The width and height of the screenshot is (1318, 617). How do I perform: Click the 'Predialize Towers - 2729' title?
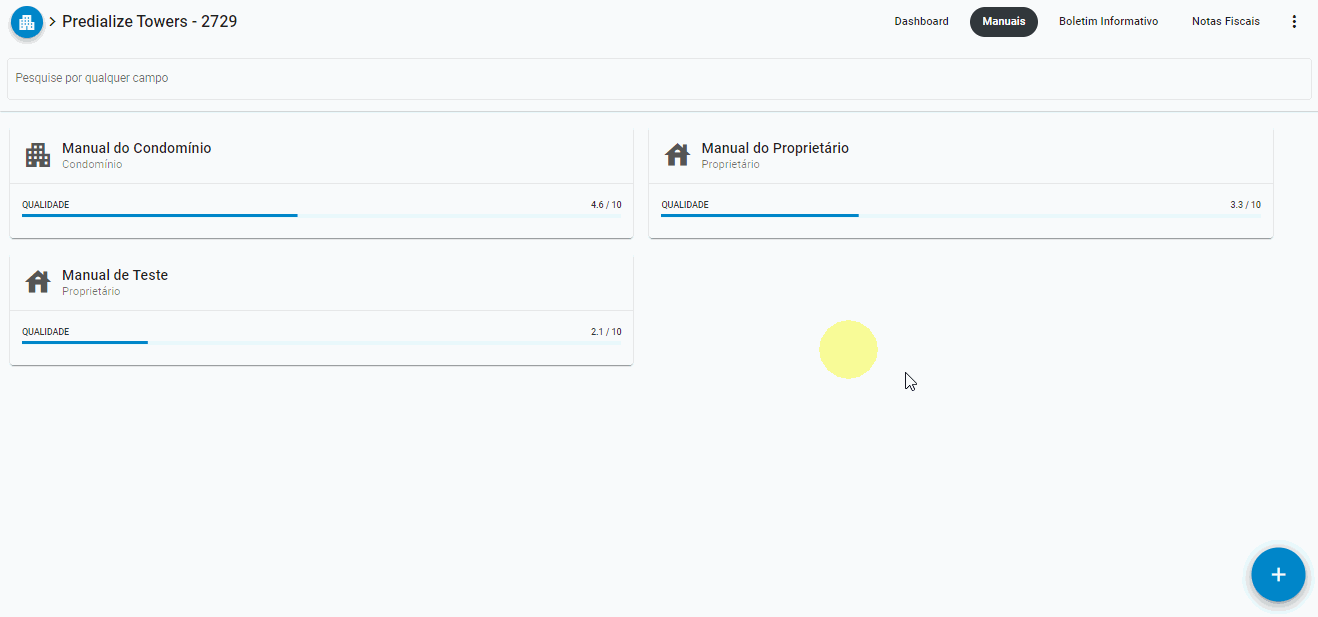click(x=150, y=21)
